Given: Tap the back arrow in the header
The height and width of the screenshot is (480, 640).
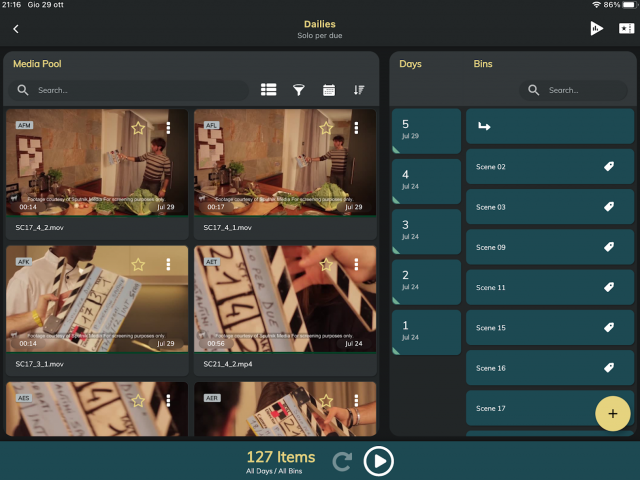Looking at the screenshot, I should click(x=16, y=29).
